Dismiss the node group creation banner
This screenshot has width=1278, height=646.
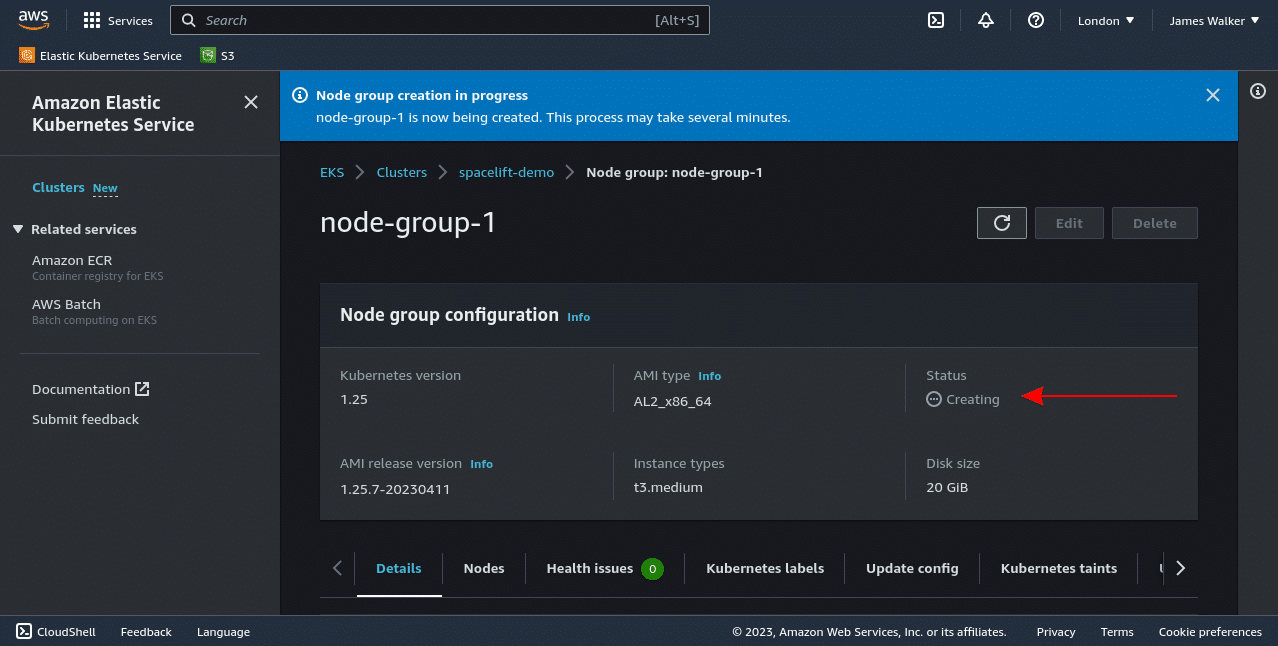tap(1213, 95)
